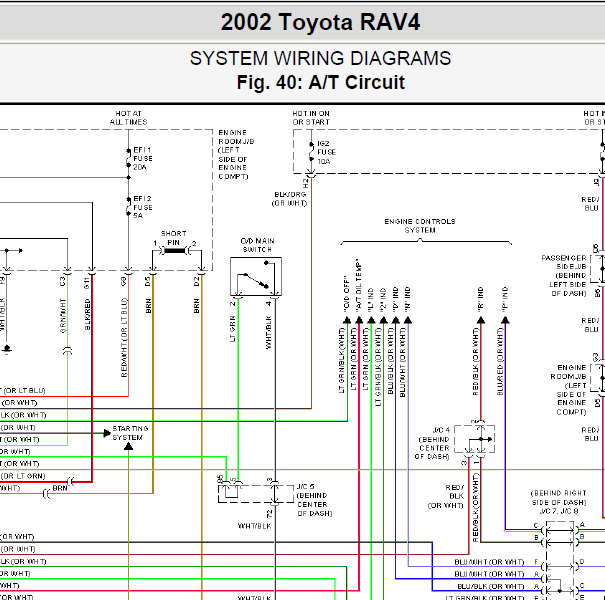Viewport: 605px width, 600px height.
Task: Click 'J/C 5 (BEHIND CENTER OF DASH)' text
Action: (314, 500)
